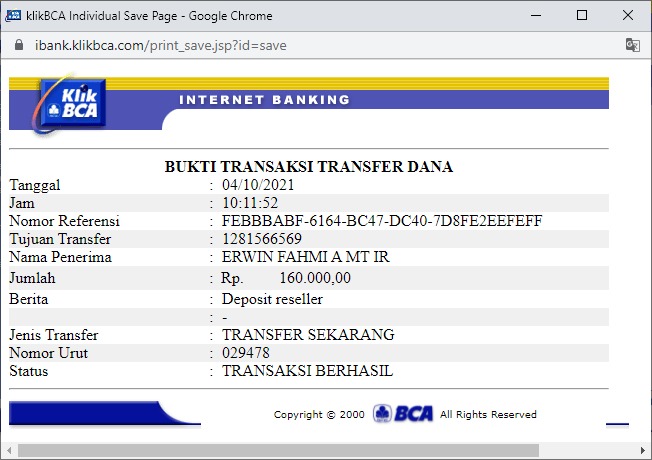Click the klikBCA favicon in title bar
This screenshot has width=652, height=460.
pos(13,16)
